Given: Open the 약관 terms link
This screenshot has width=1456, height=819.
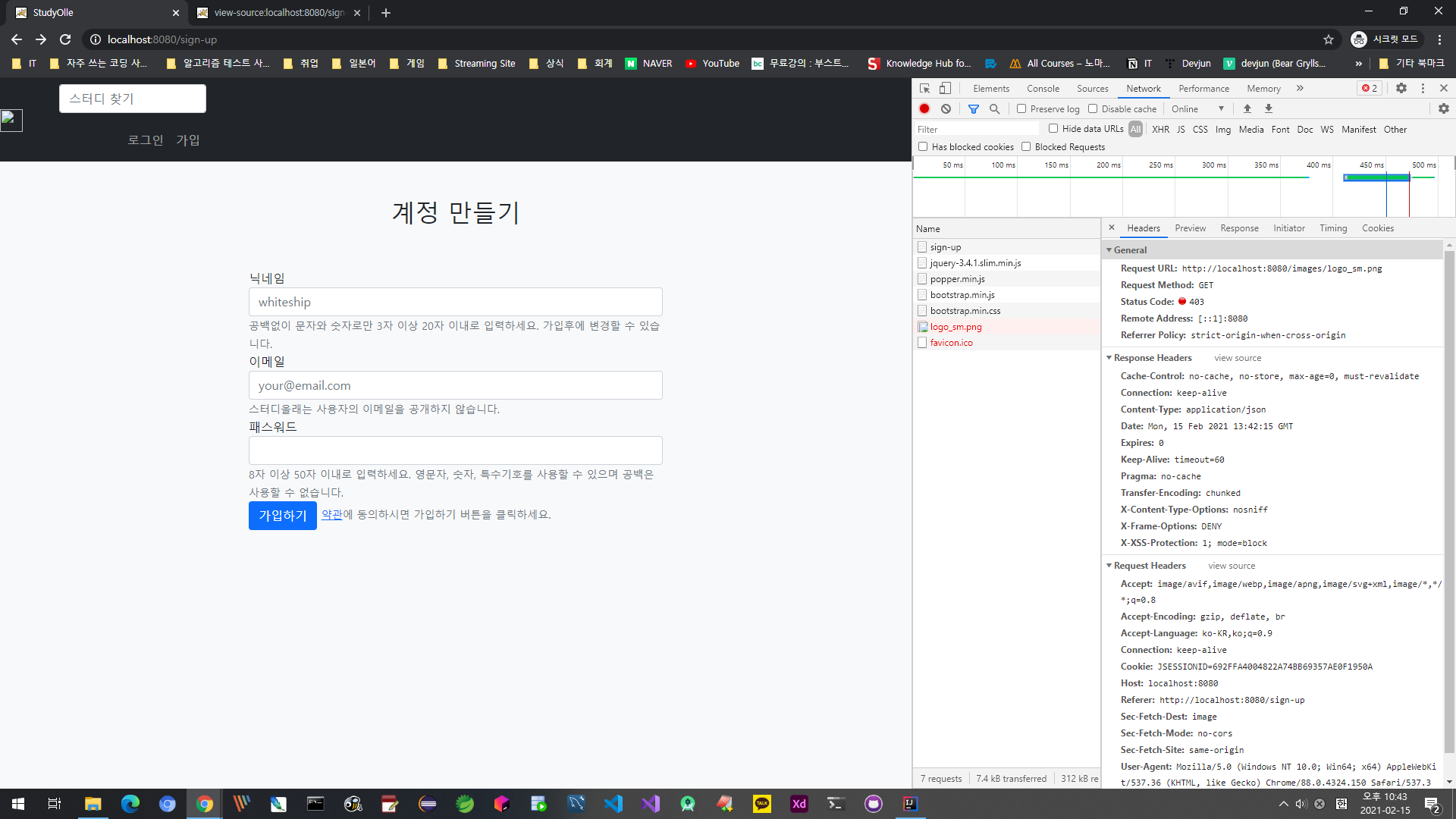Looking at the screenshot, I should point(331,514).
